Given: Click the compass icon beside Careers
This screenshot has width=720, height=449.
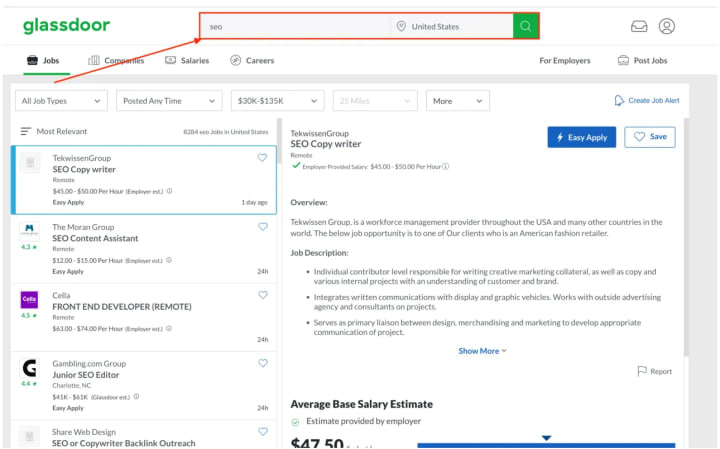Looking at the screenshot, I should (236, 60).
